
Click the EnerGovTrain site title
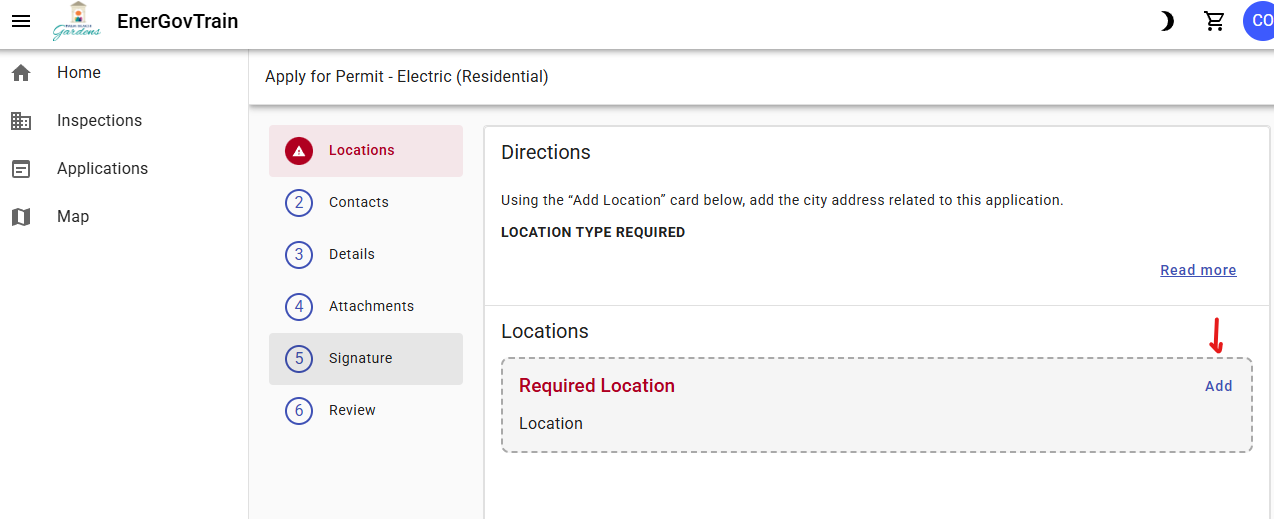tap(177, 21)
